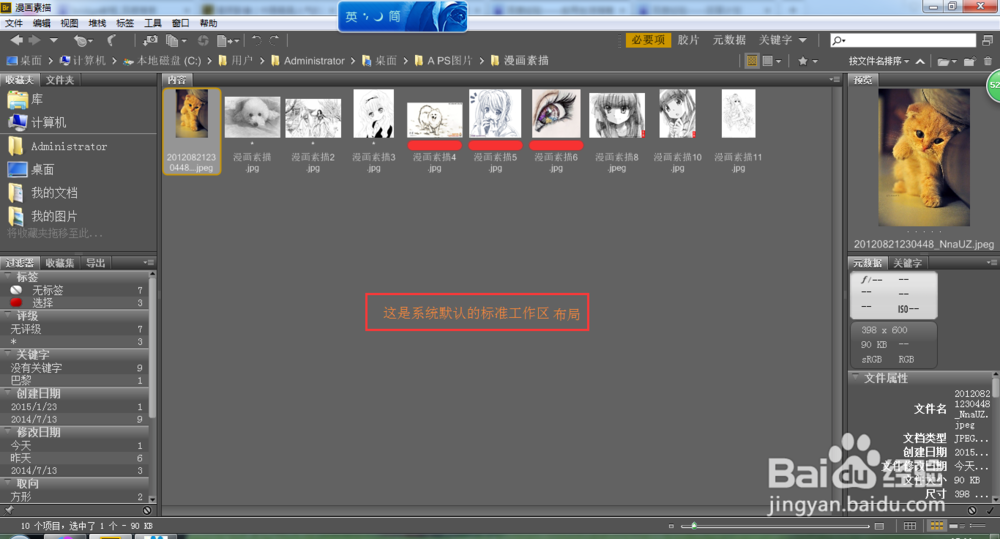1000x539 pixels.
Task: Lock thumbnail grid in status bar
Action: 910,526
